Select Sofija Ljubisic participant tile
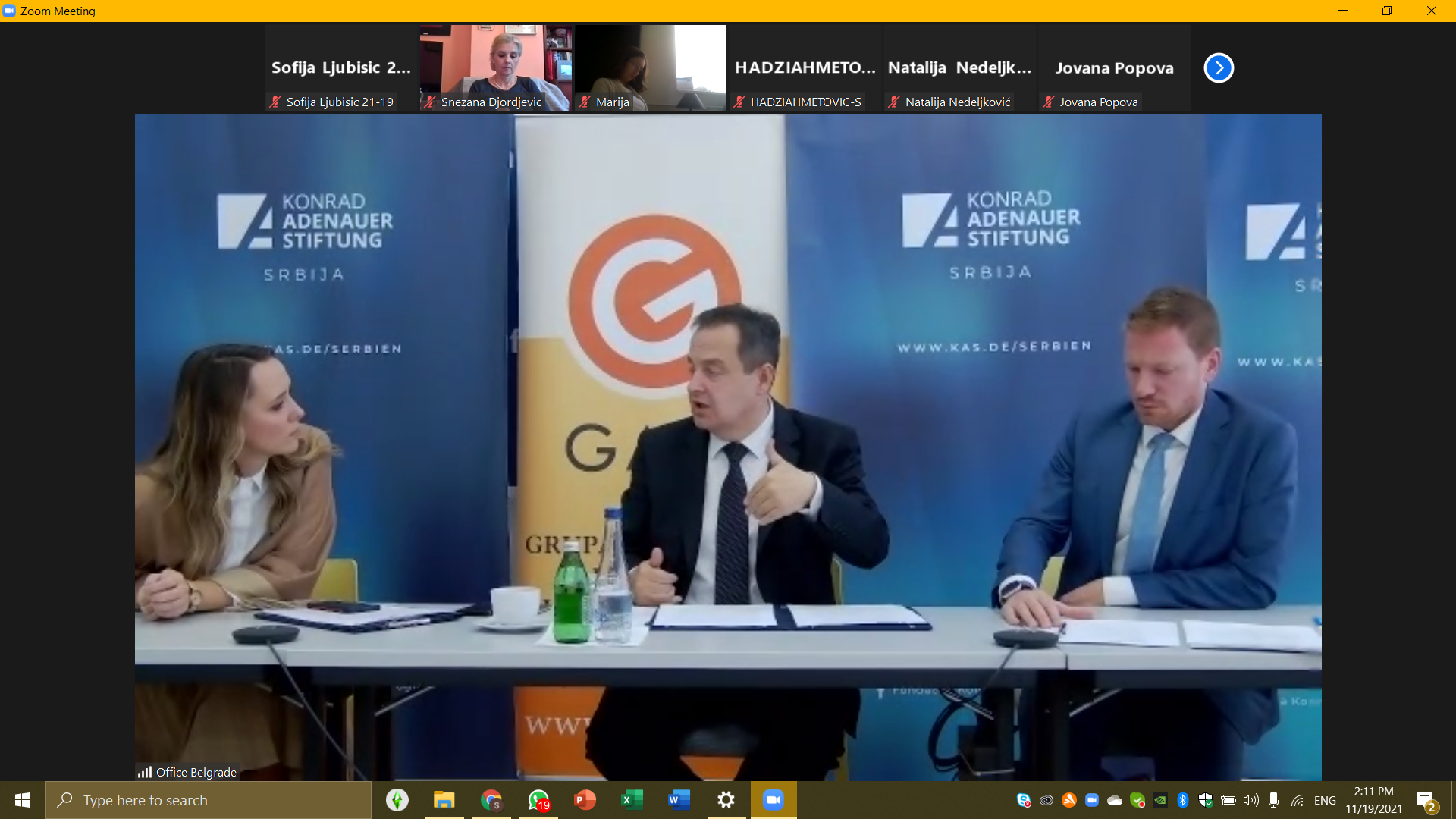This screenshot has height=819, width=1456. point(341,67)
